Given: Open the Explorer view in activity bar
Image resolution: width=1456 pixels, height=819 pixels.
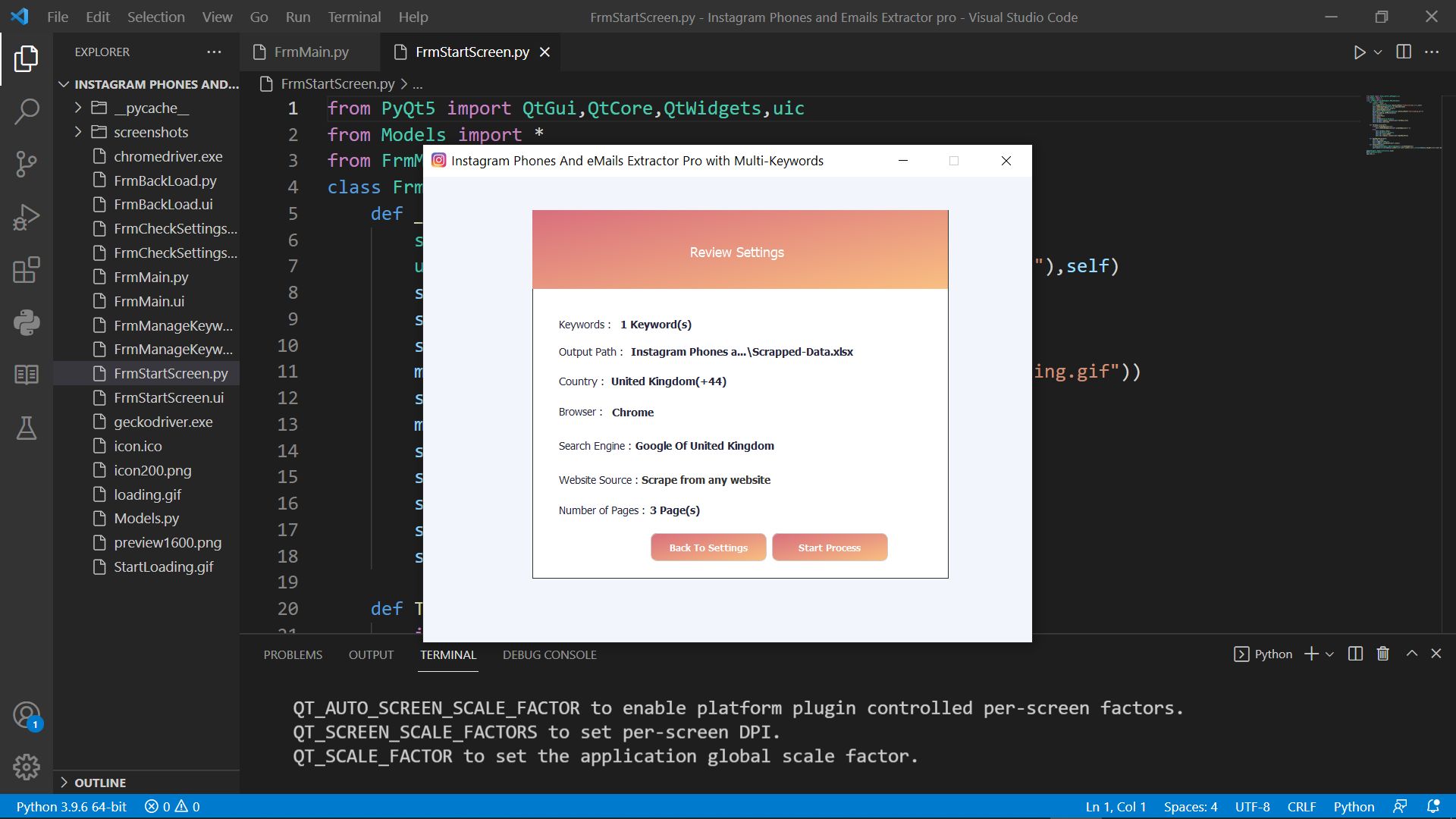Looking at the screenshot, I should pos(27,59).
